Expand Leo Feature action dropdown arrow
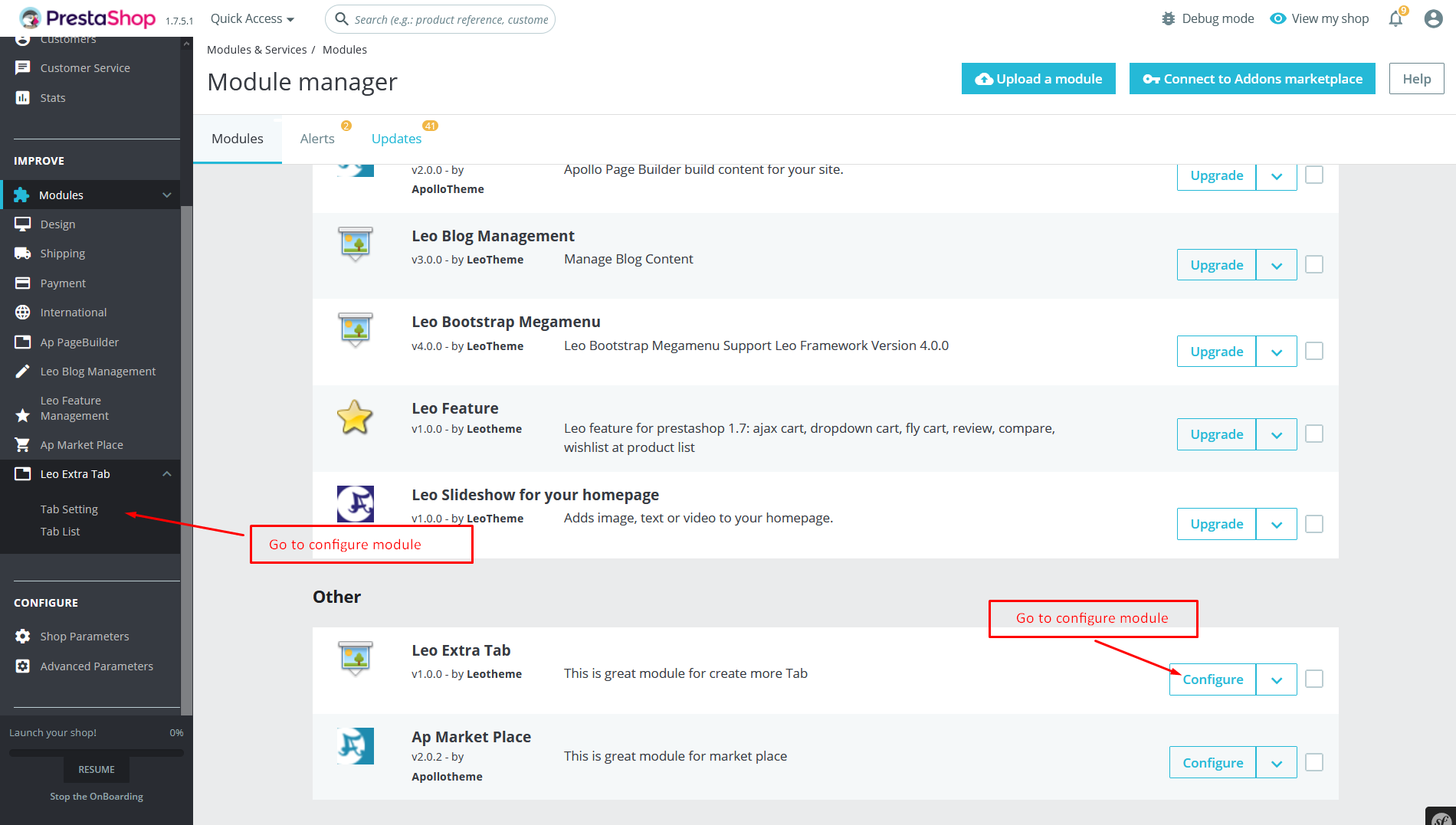1456x825 pixels. click(1277, 434)
